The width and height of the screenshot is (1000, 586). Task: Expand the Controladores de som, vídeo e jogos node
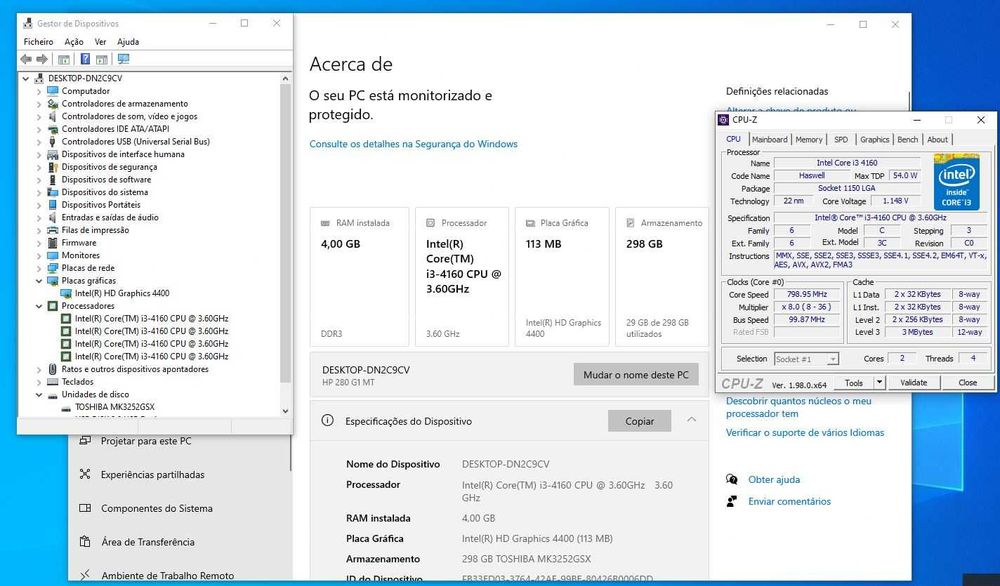pyautogui.click(x=39, y=117)
